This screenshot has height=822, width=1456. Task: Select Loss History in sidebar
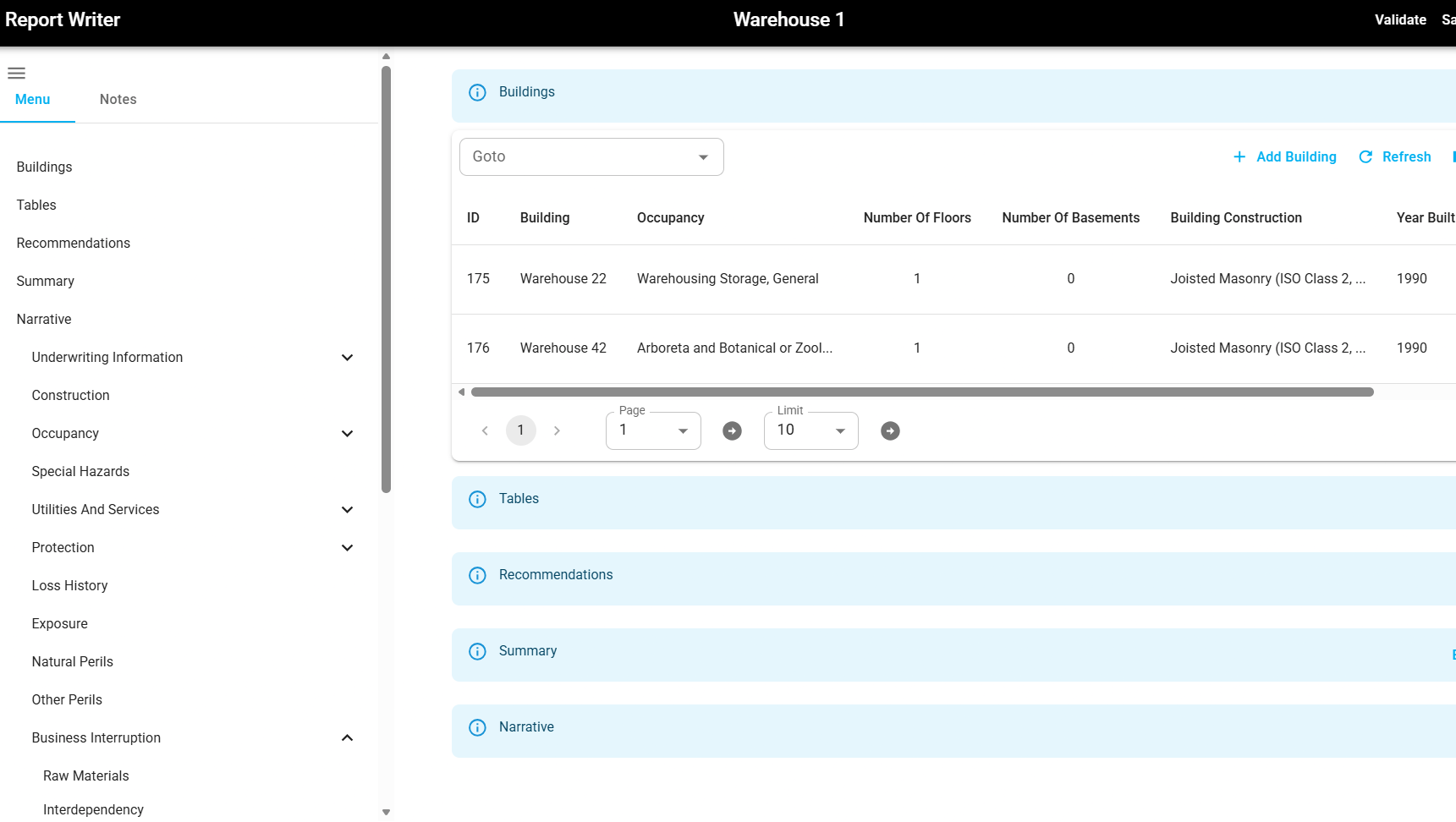pos(70,586)
